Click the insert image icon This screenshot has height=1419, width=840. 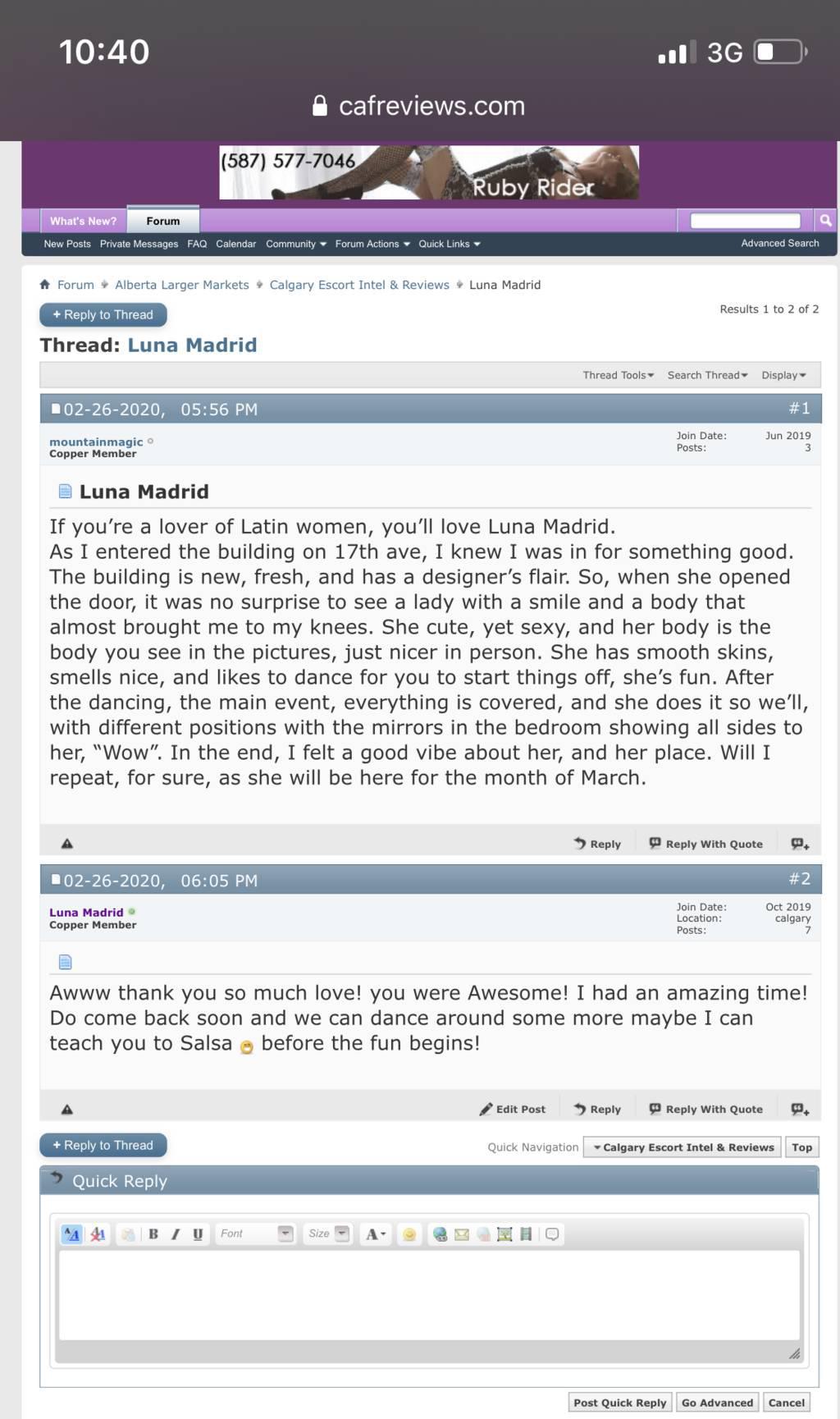point(504,1234)
